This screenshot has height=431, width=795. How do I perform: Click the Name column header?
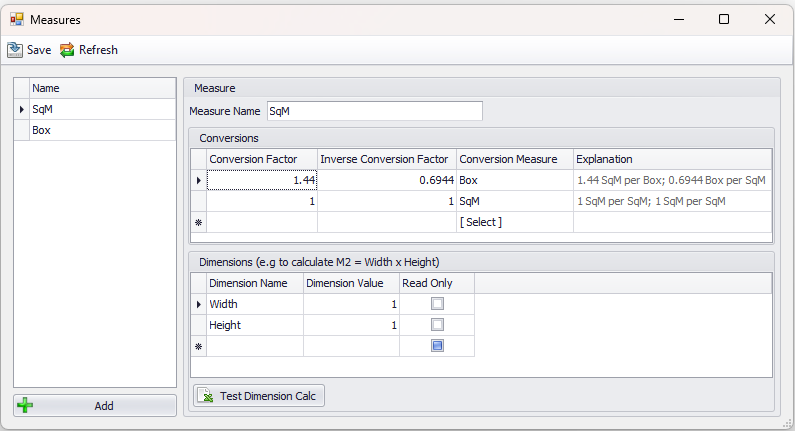pos(102,88)
